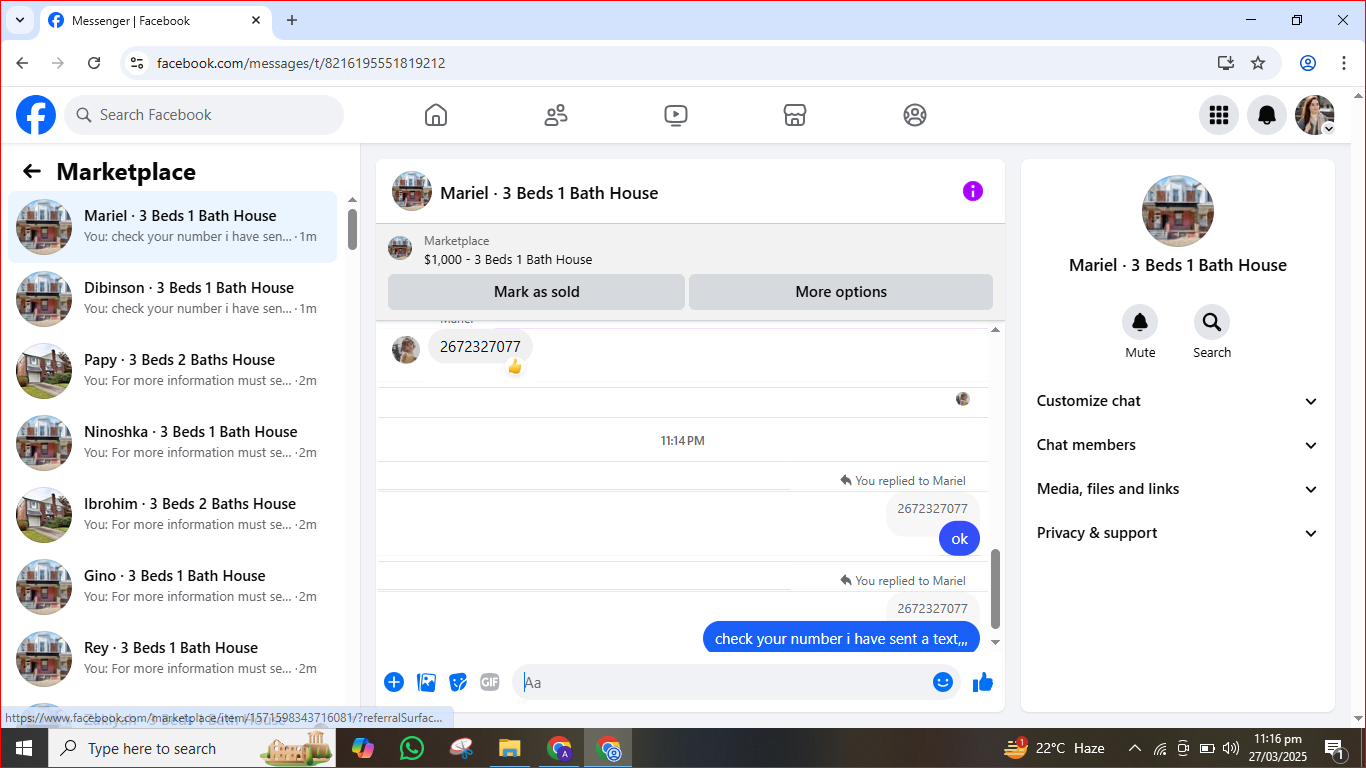This screenshot has width=1366, height=768.
Task: Click the message thread scrollbar thumb
Action: pos(995,588)
